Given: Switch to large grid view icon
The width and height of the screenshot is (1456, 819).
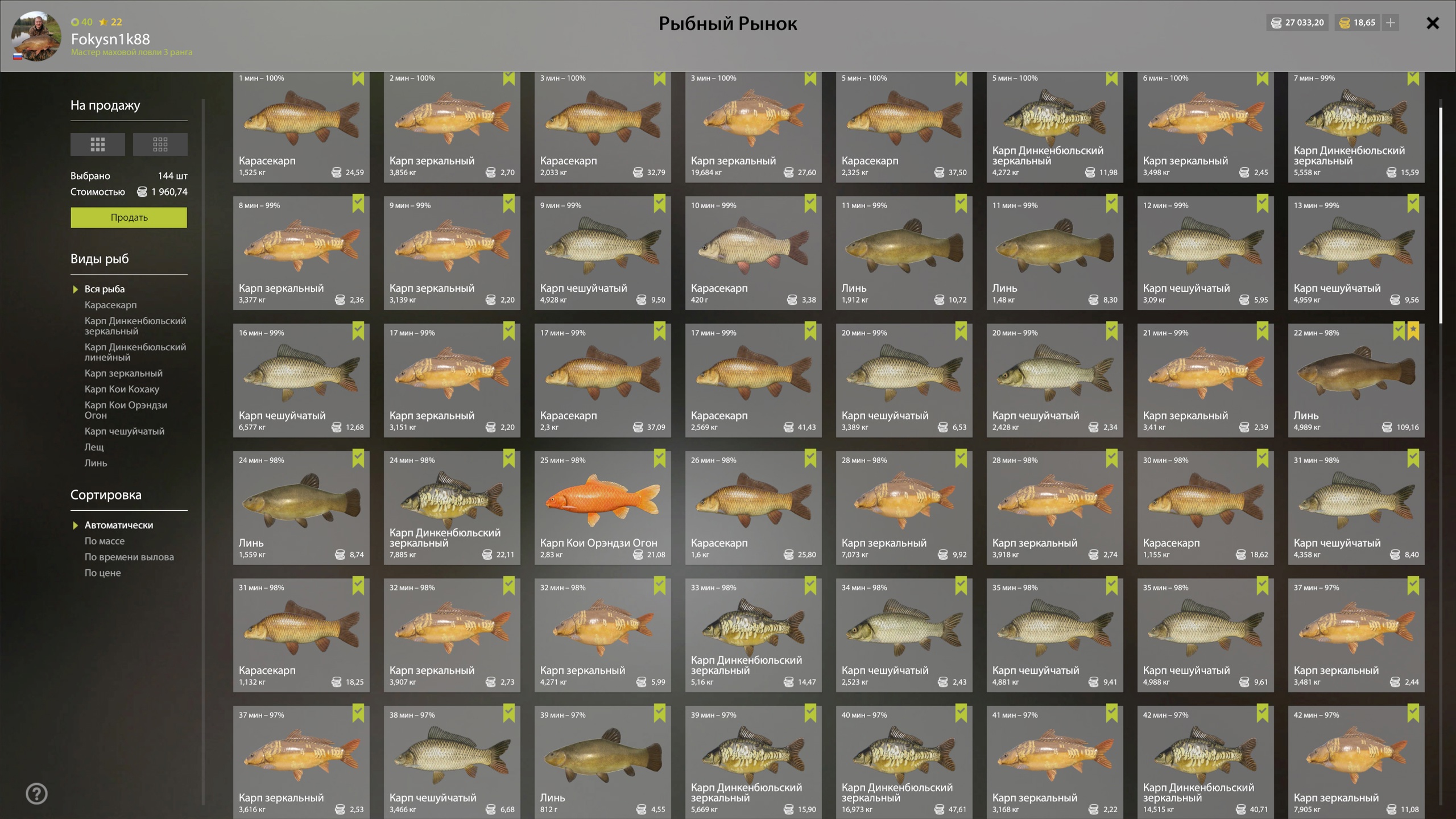Looking at the screenshot, I should click(97, 144).
